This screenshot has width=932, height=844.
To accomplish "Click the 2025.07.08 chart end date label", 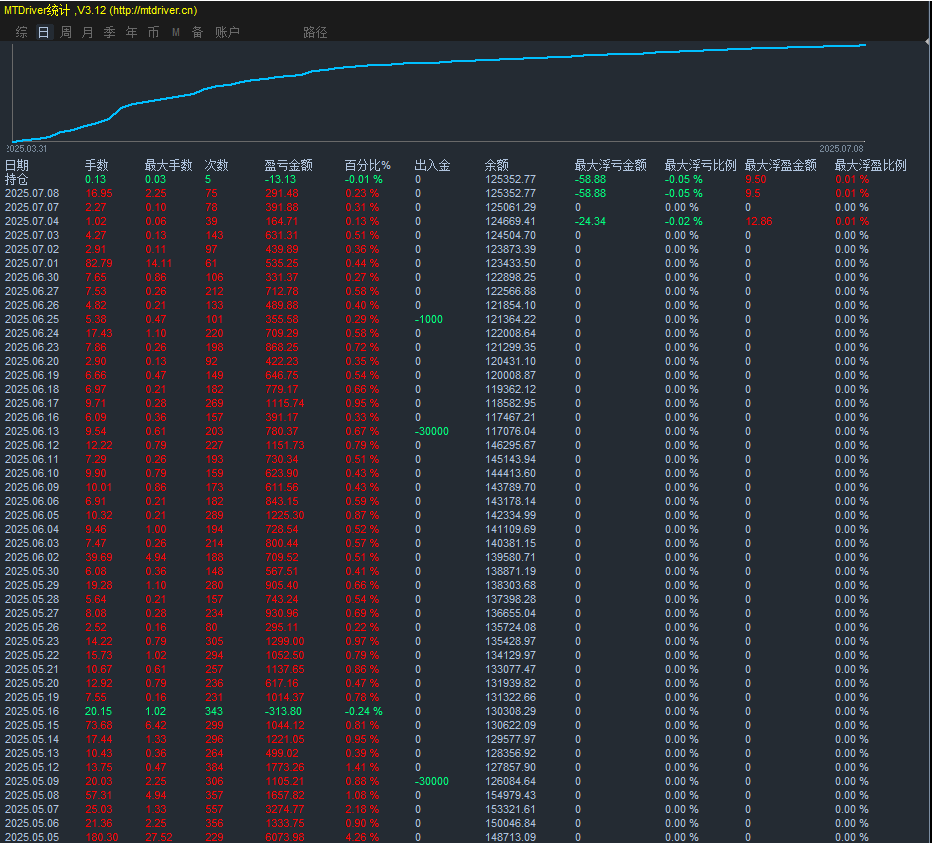I will tap(841, 149).
